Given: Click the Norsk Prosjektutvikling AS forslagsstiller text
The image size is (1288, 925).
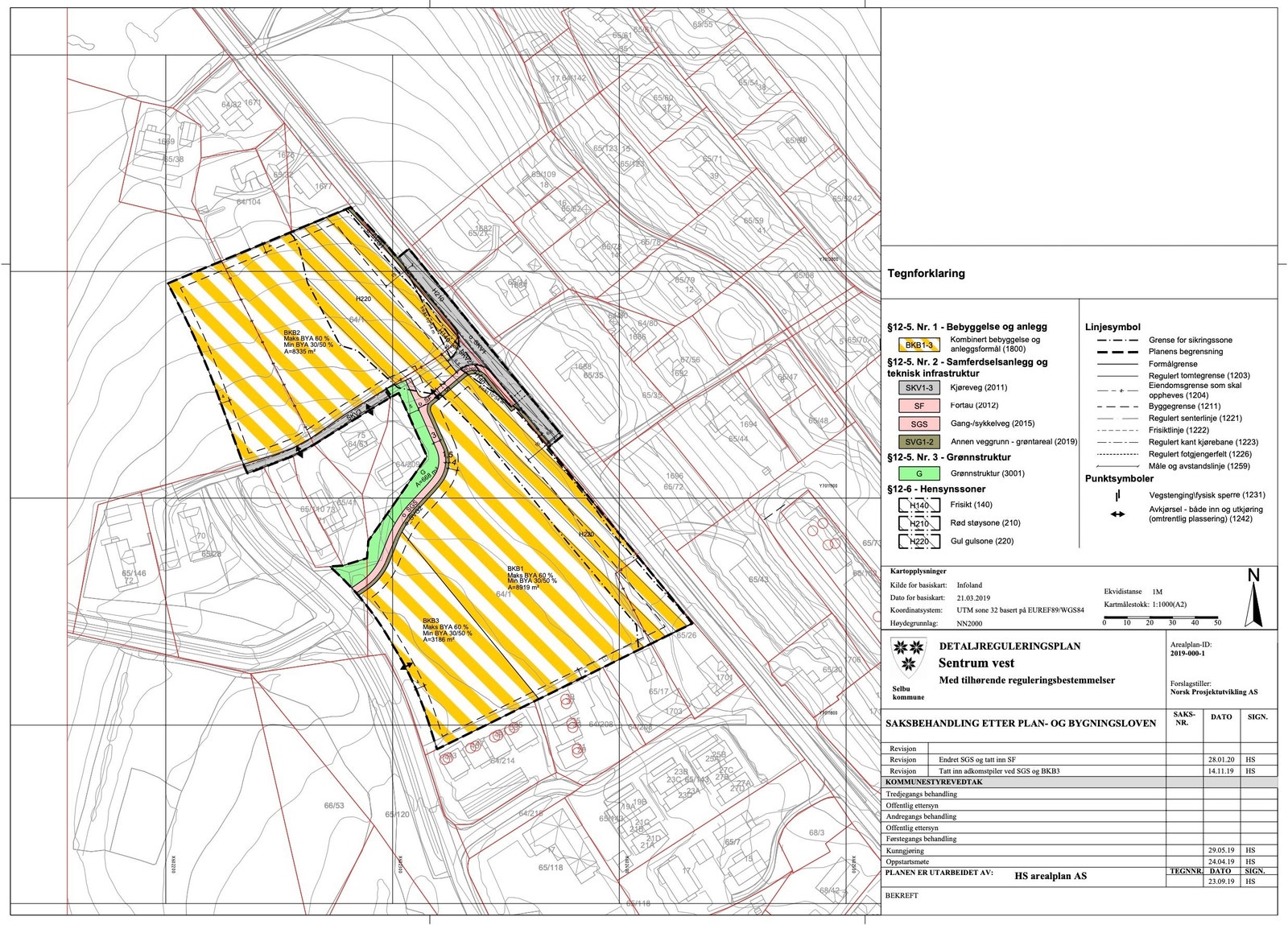Looking at the screenshot, I should (1213, 692).
